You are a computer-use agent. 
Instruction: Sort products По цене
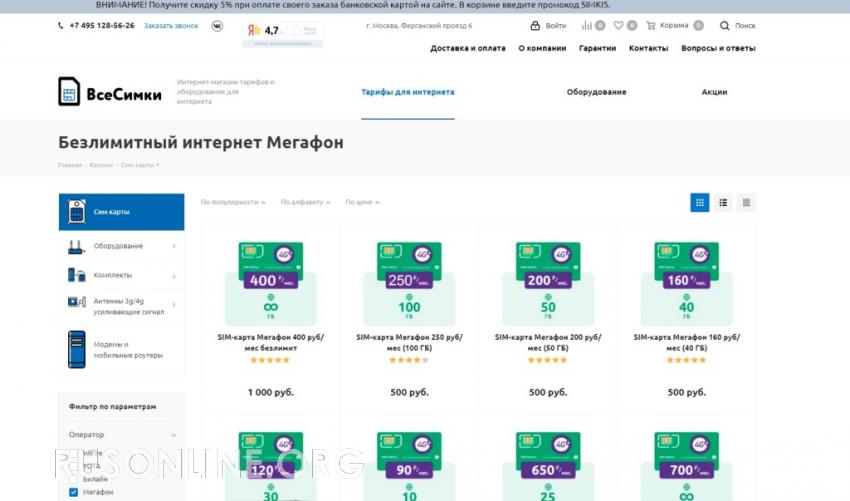362,202
